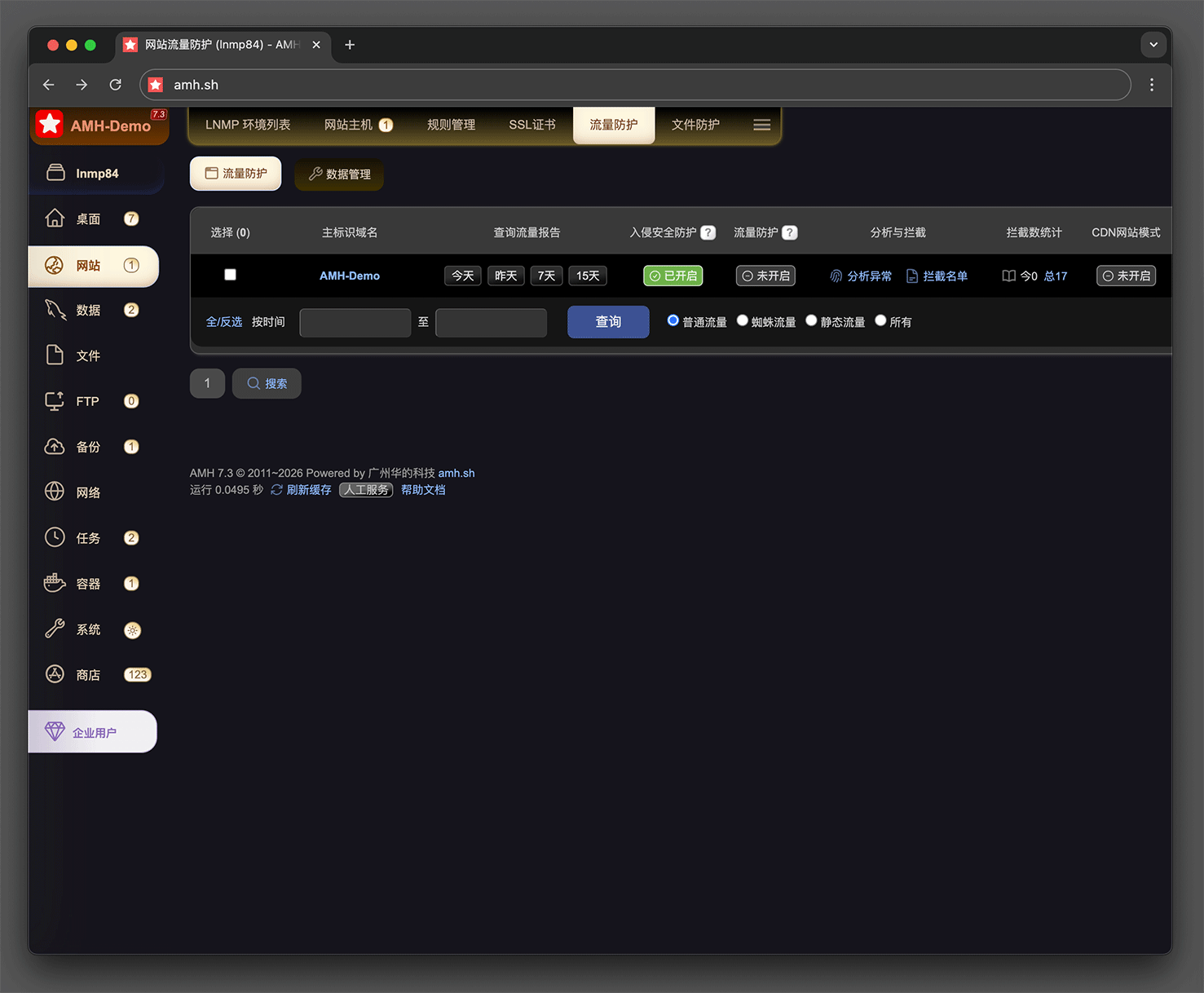
Task: Click the 文件 file icon in sidebar
Action: pos(55,355)
